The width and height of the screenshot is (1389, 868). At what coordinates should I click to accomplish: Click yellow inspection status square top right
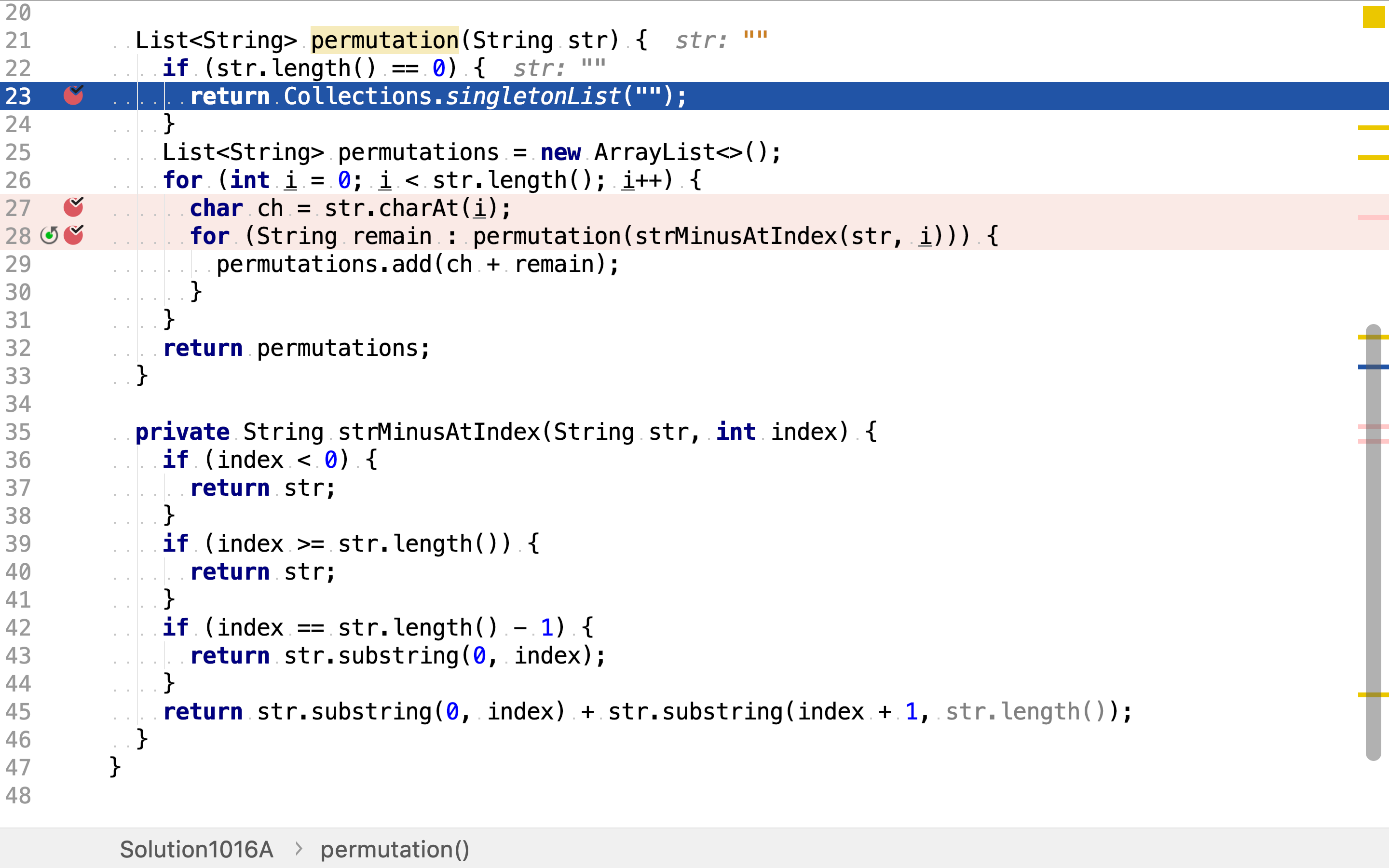pyautogui.click(x=1374, y=17)
